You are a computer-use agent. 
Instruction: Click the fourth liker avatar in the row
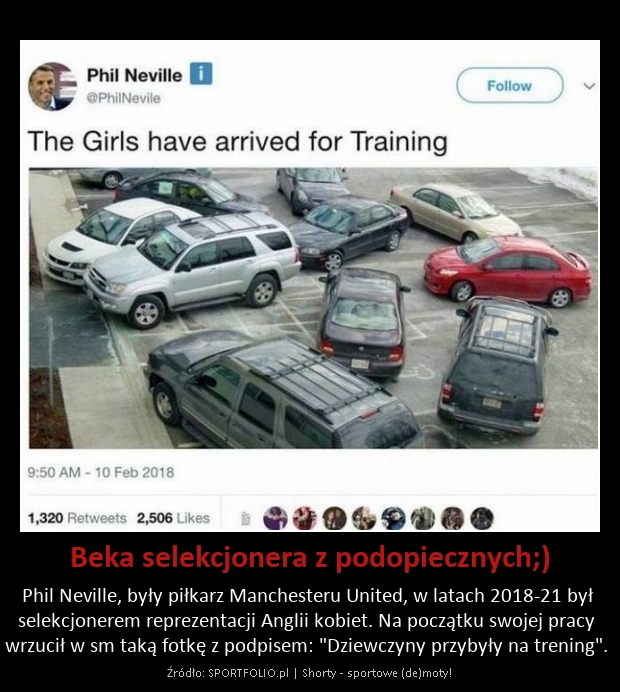click(364, 518)
